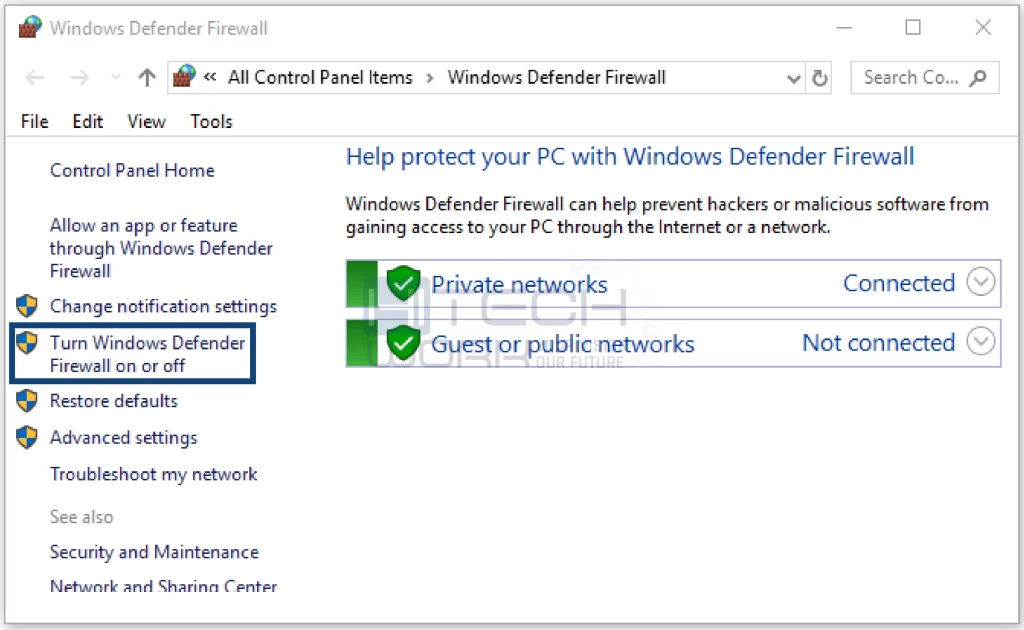The image size is (1024, 630).
Task: Go to Control Panel Home
Action: (132, 170)
